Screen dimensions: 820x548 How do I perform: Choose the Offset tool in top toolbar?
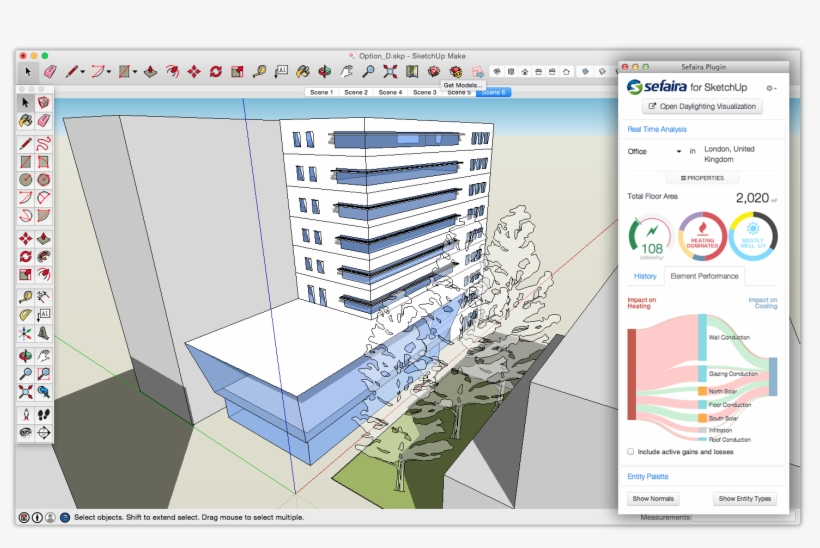(x=172, y=72)
